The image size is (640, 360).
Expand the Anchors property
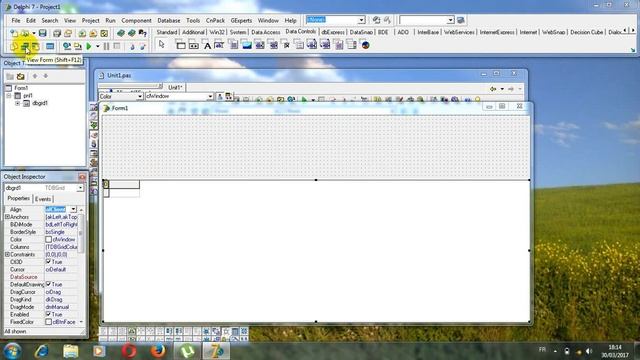[7, 217]
